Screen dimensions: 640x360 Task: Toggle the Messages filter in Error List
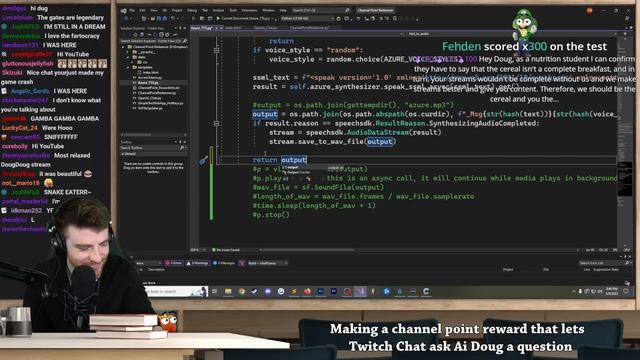point(224,263)
